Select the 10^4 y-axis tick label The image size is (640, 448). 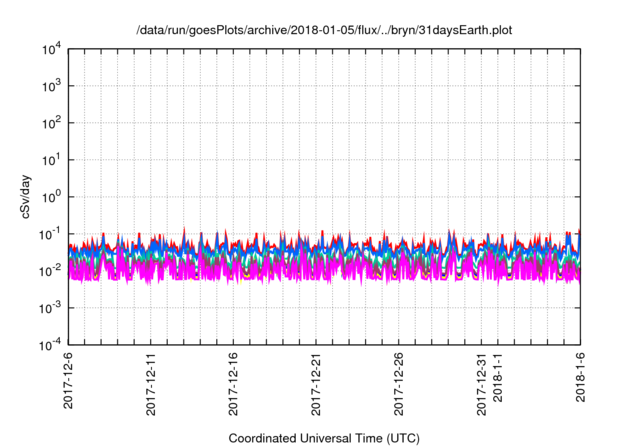(x=50, y=49)
